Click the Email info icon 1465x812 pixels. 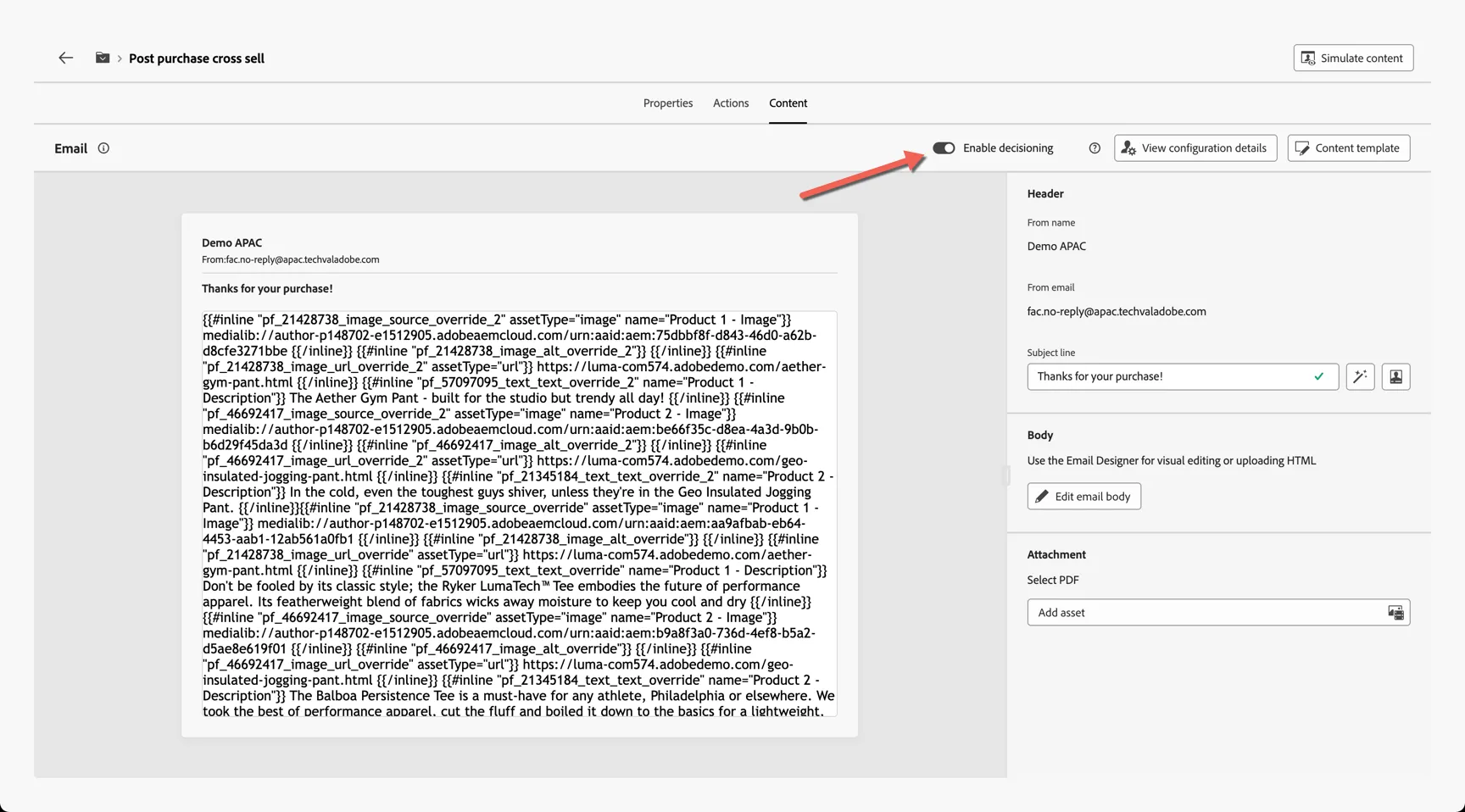(103, 148)
